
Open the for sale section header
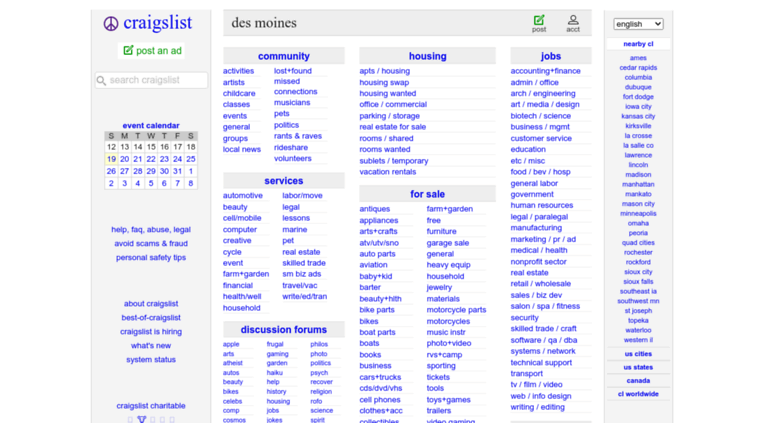427,194
